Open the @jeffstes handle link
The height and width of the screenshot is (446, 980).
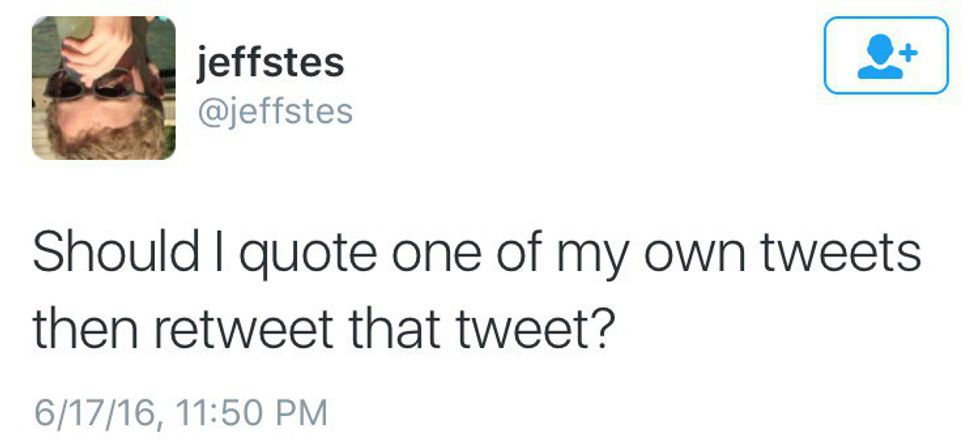click(x=277, y=110)
